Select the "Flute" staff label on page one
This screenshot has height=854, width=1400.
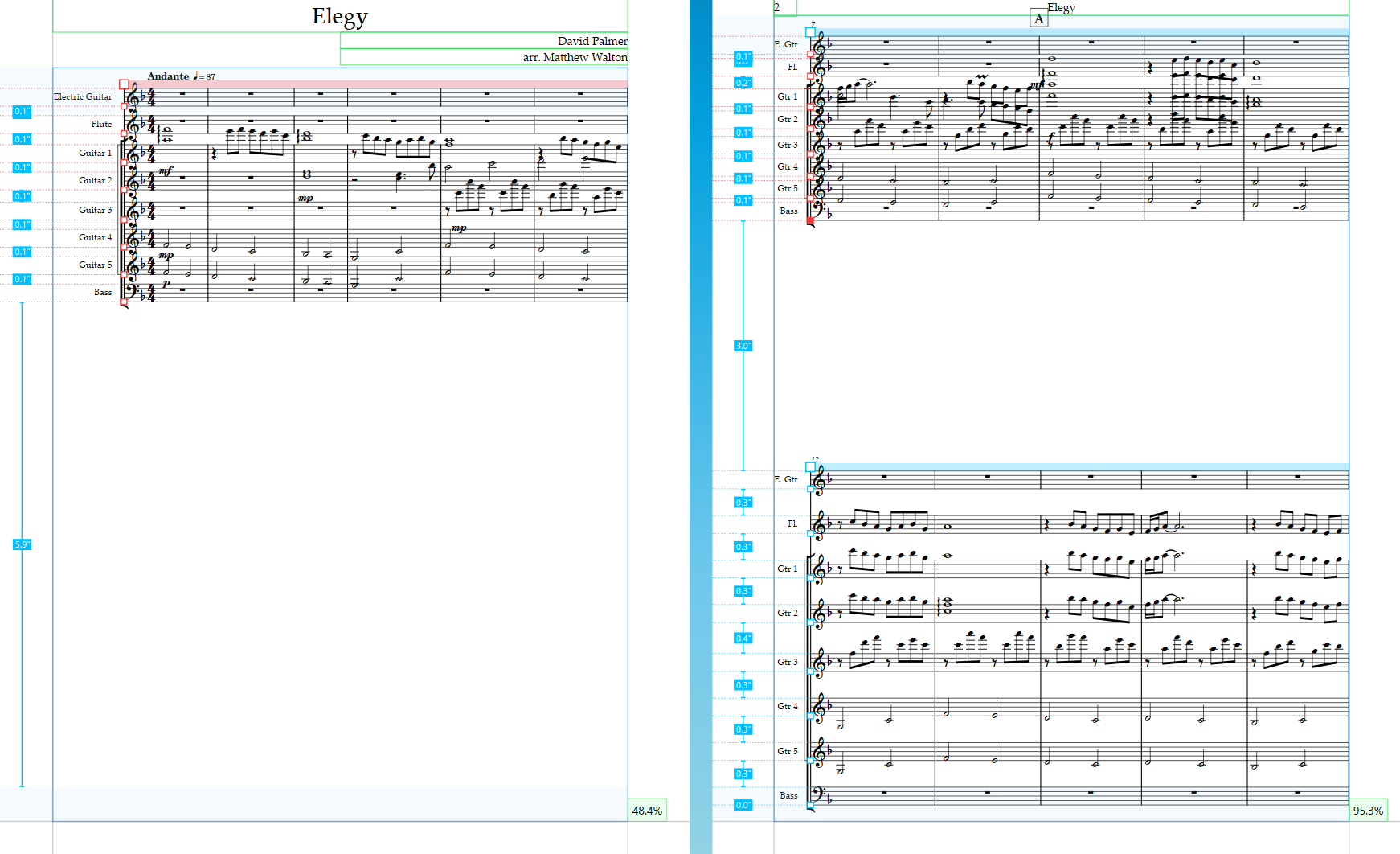101,124
